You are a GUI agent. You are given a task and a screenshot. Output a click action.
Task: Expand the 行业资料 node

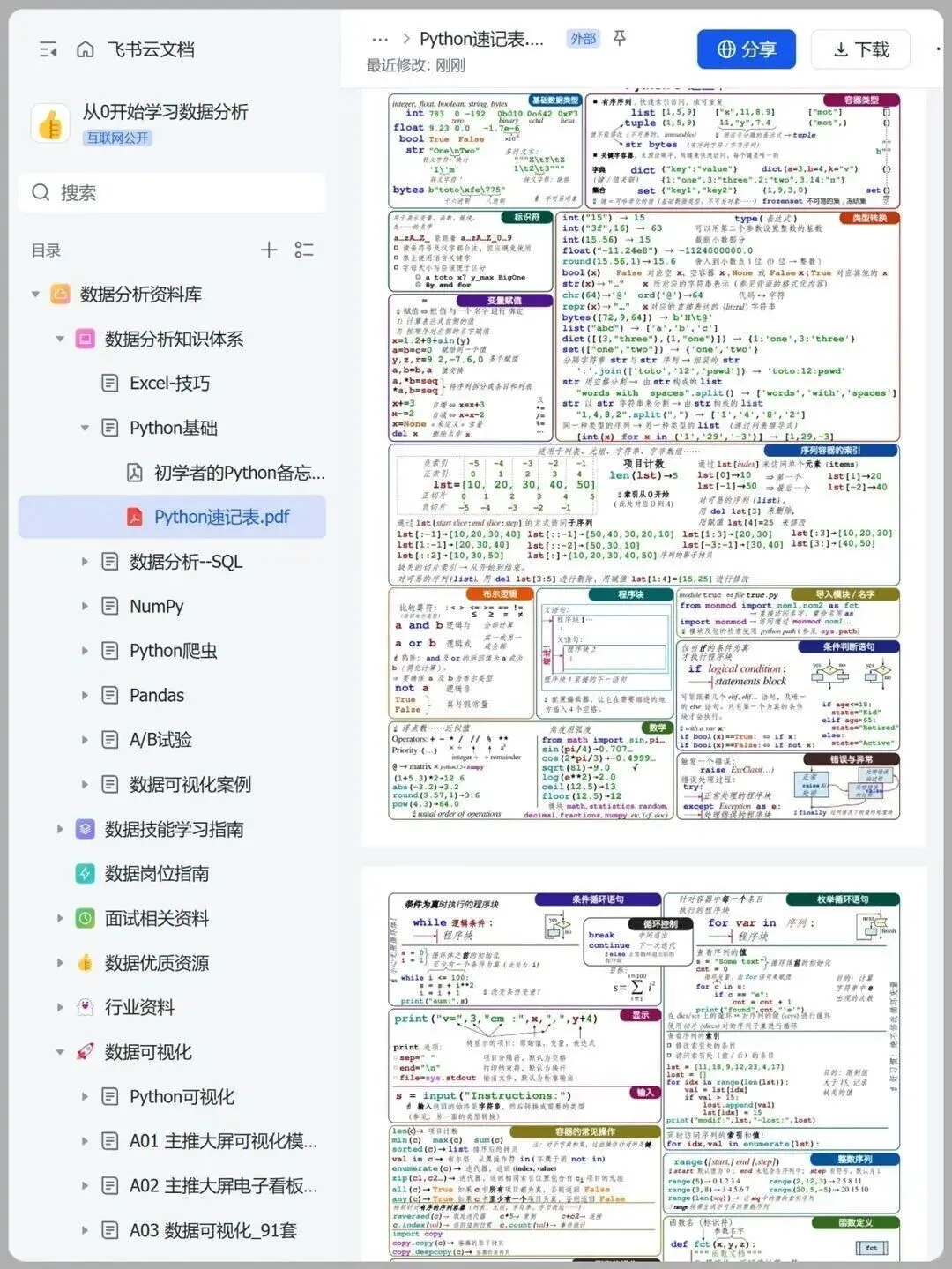coord(60,1007)
